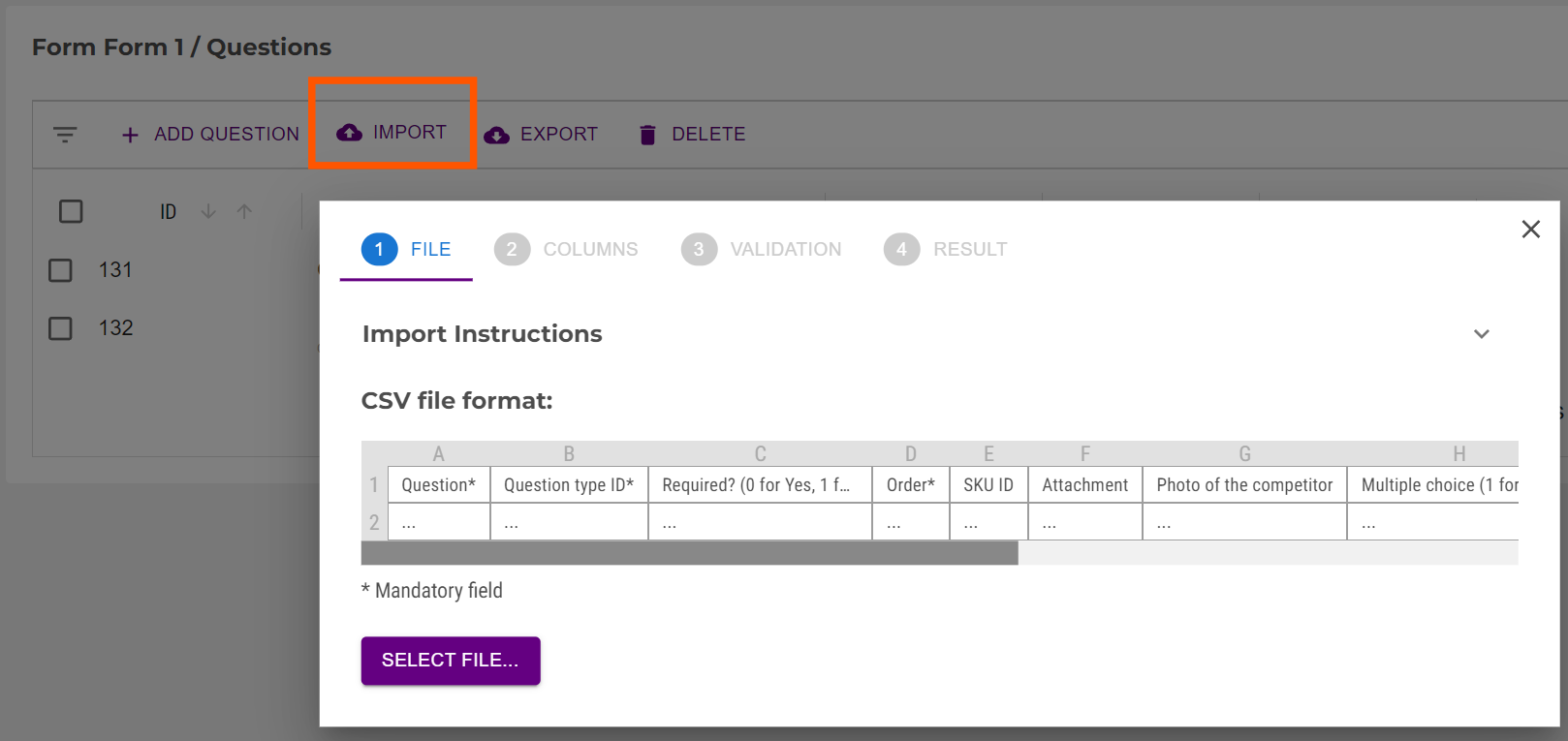Click the Delete trash can icon

pyautogui.click(x=647, y=135)
